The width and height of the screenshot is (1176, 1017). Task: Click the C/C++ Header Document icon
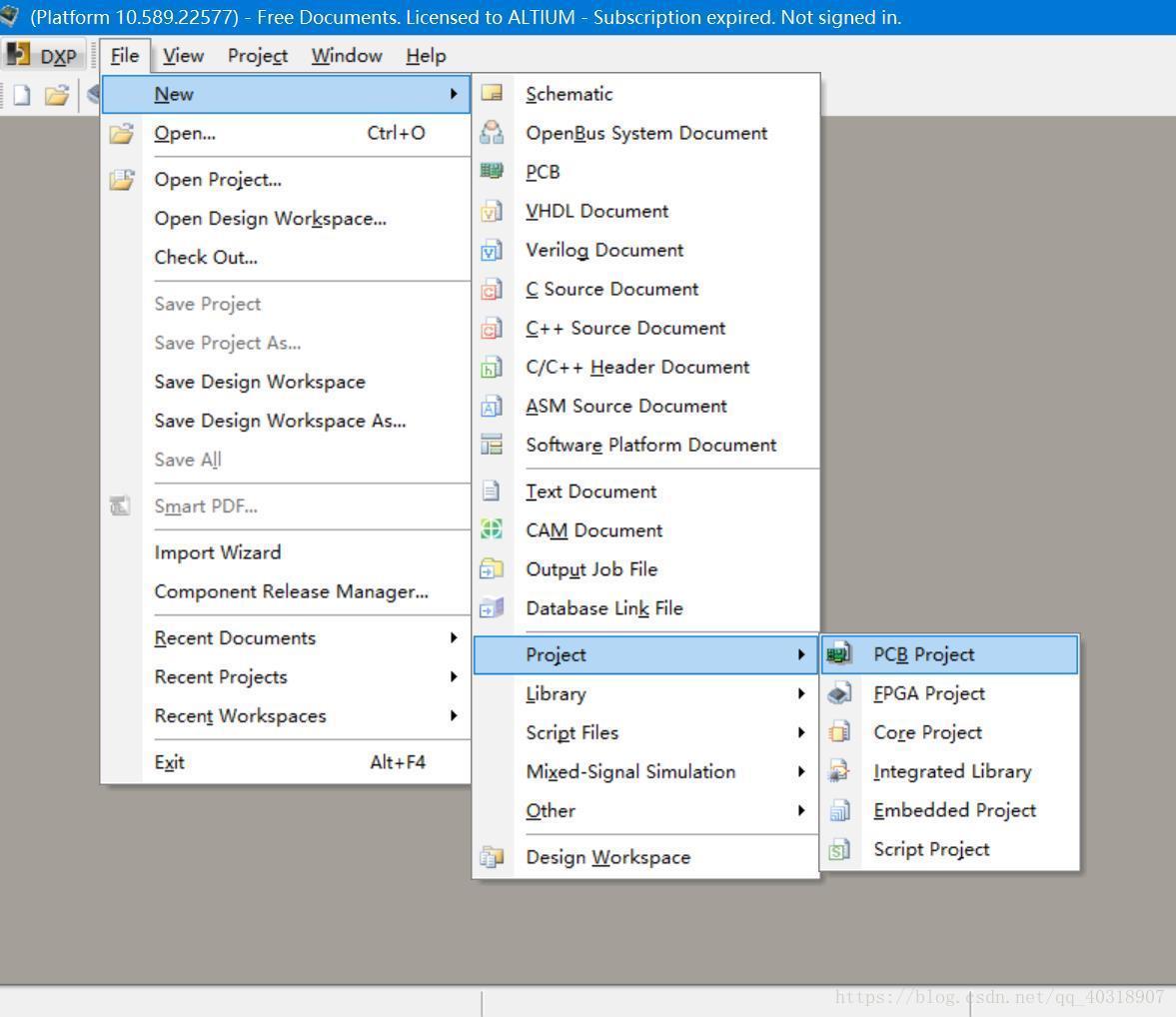[x=492, y=367]
